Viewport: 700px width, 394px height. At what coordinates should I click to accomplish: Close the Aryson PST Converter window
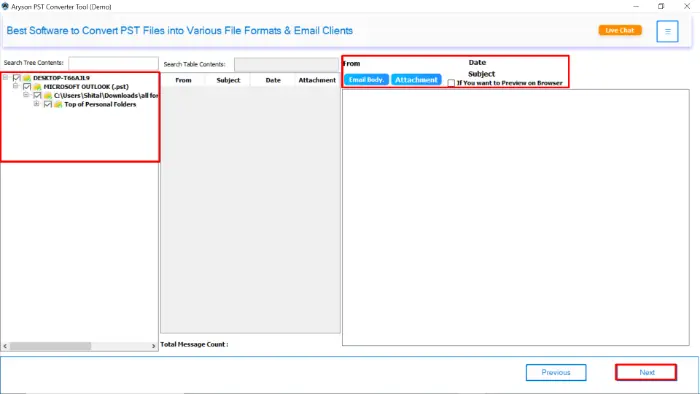[x=687, y=6]
